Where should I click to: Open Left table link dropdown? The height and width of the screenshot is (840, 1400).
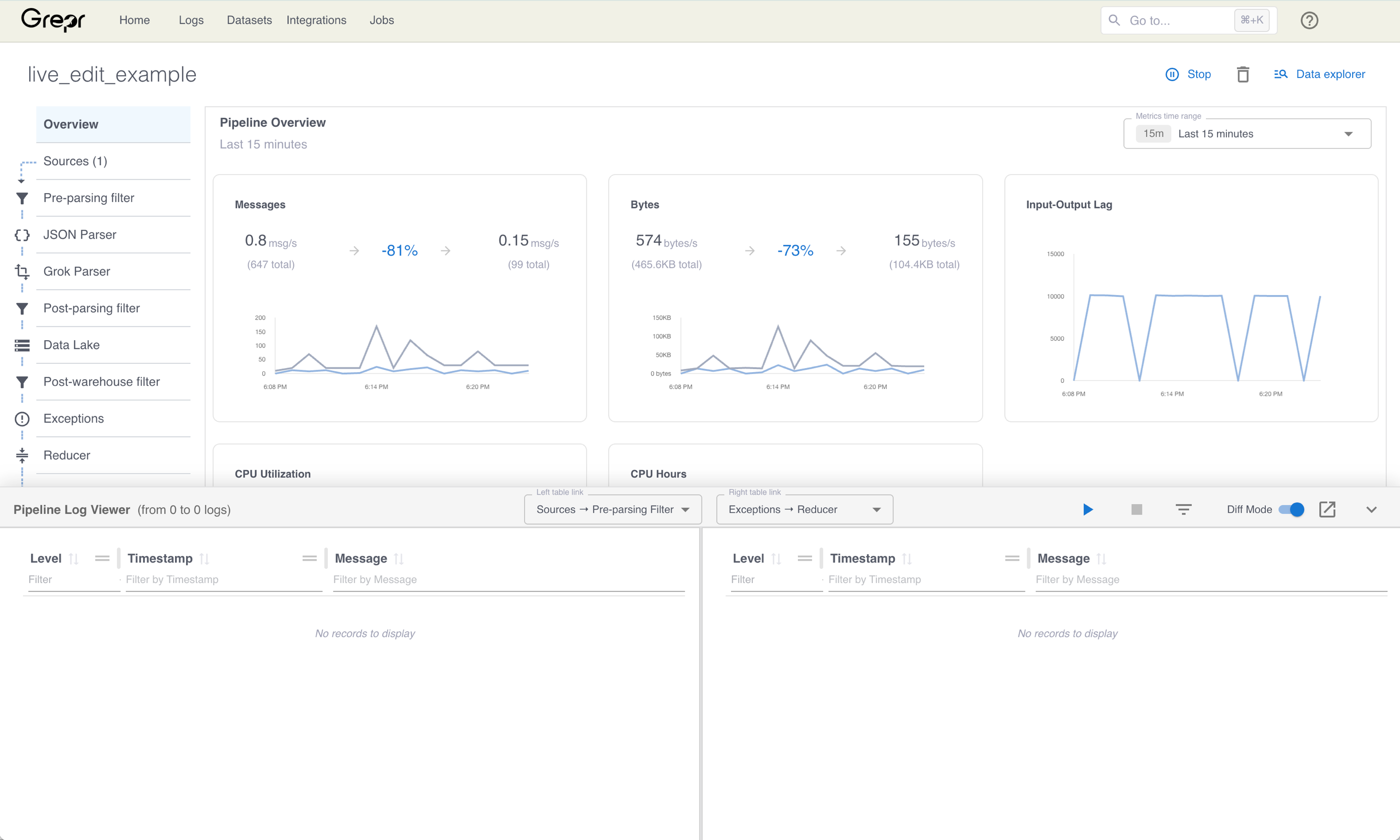tap(613, 510)
